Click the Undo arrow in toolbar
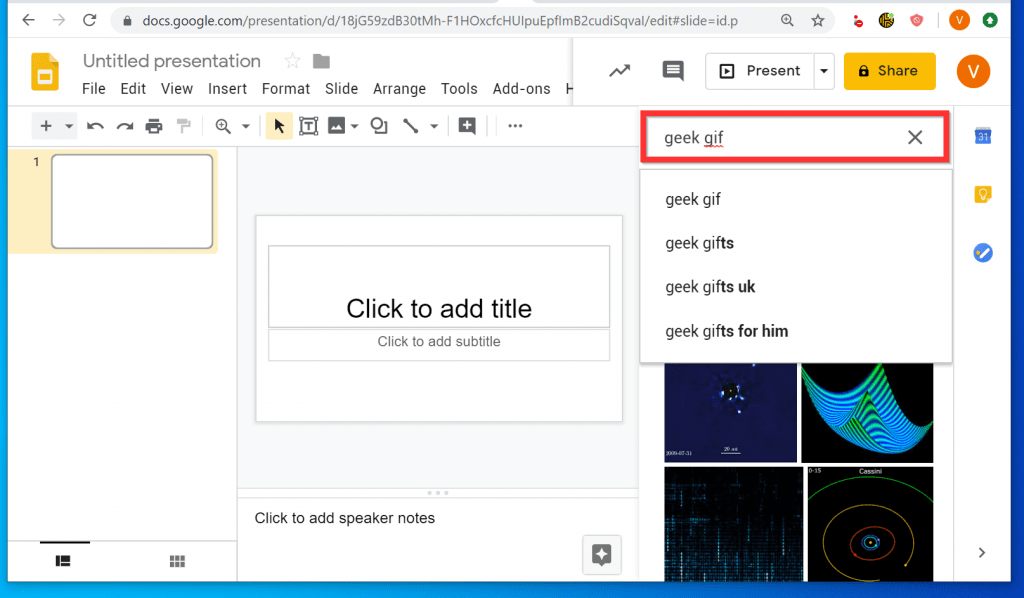This screenshot has width=1024, height=598. click(96, 126)
